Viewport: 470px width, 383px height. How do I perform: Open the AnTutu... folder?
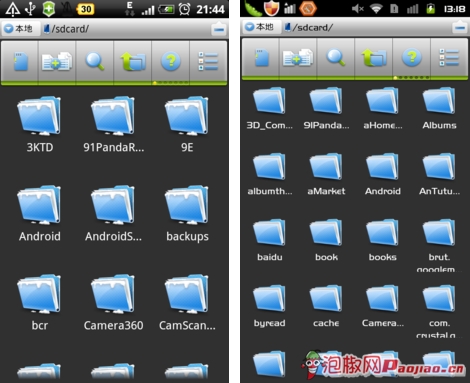439,174
